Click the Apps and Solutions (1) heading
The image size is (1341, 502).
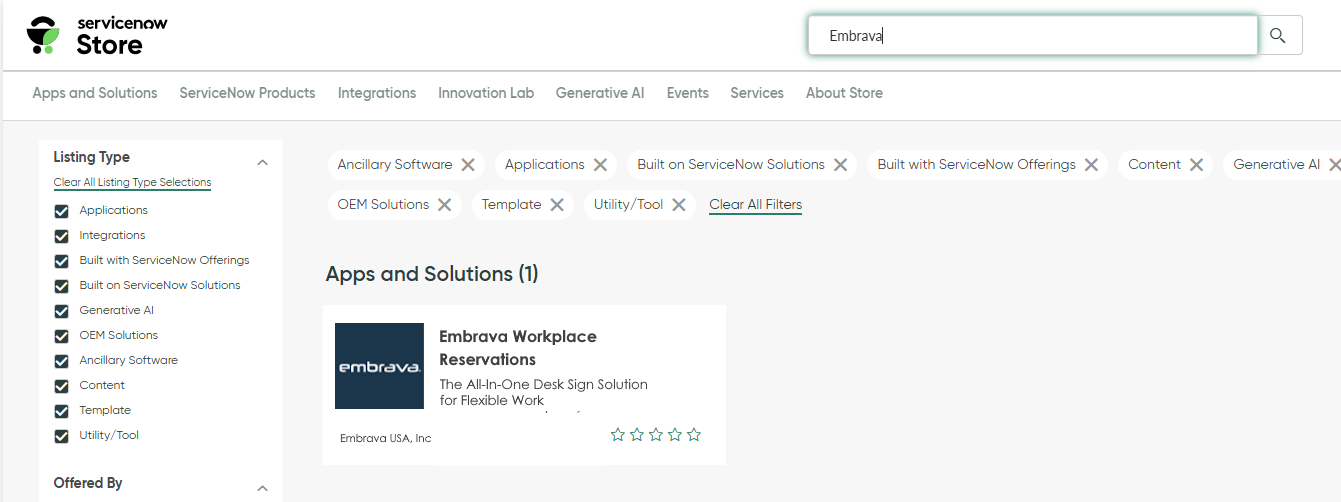[x=432, y=274]
